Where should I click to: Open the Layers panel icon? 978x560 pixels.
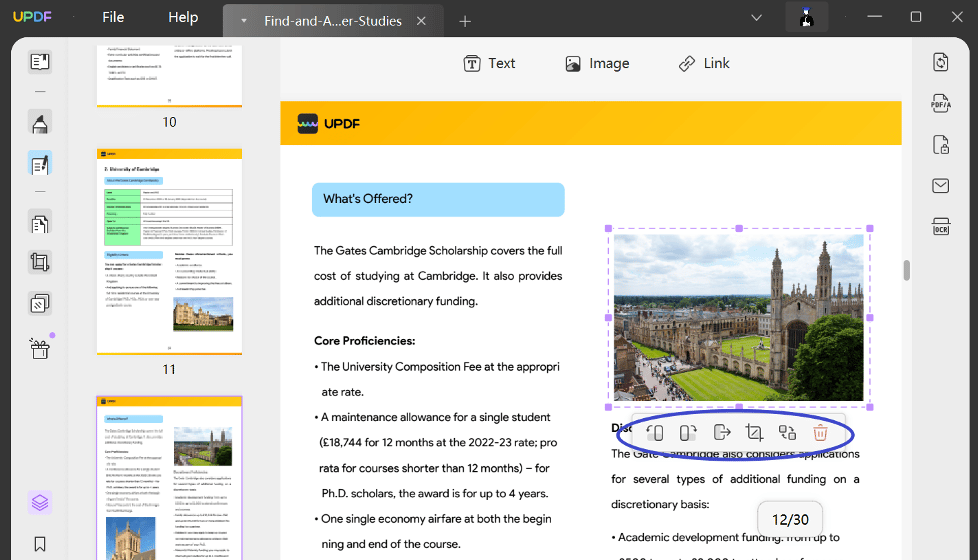40,503
